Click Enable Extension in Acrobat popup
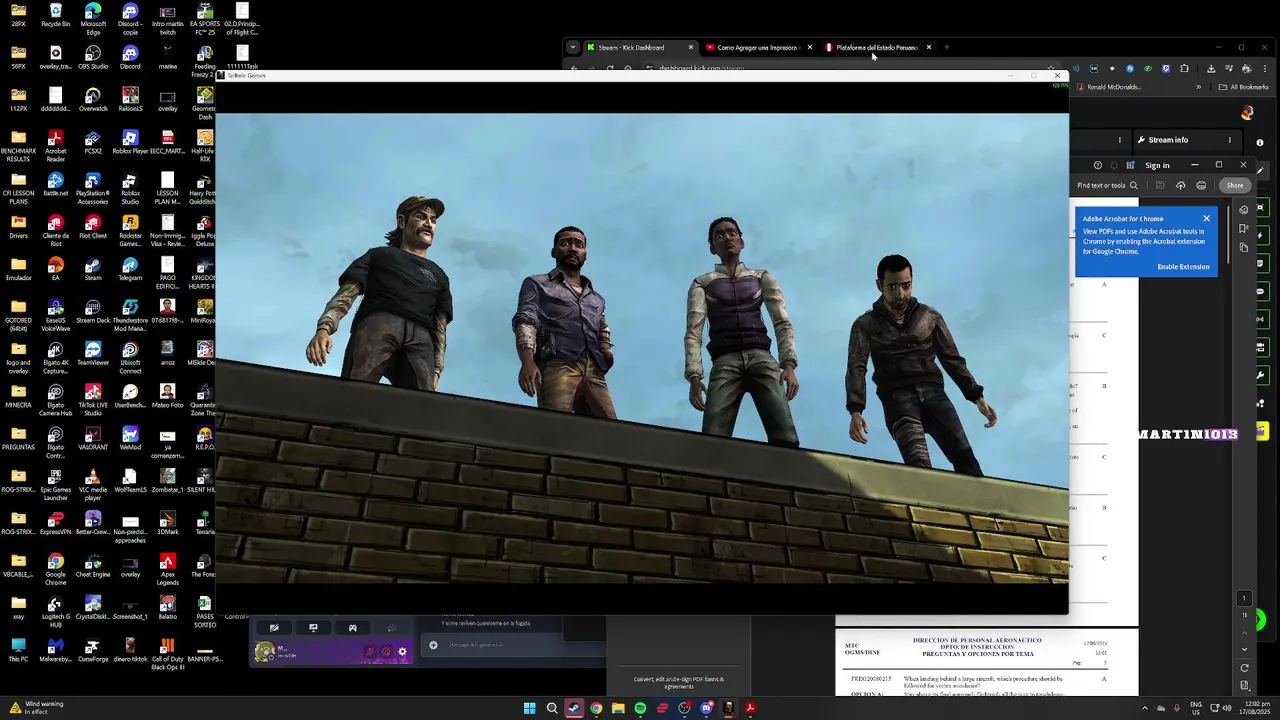Screen dimensions: 1280x720 (1183, 267)
